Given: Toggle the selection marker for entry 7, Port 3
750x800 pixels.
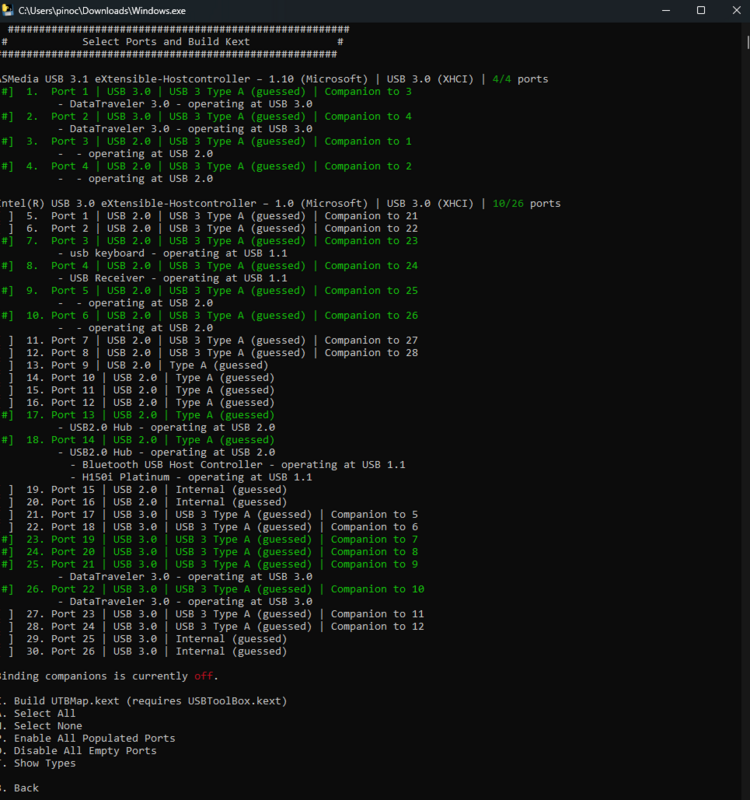Looking at the screenshot, I should [x=8, y=241].
